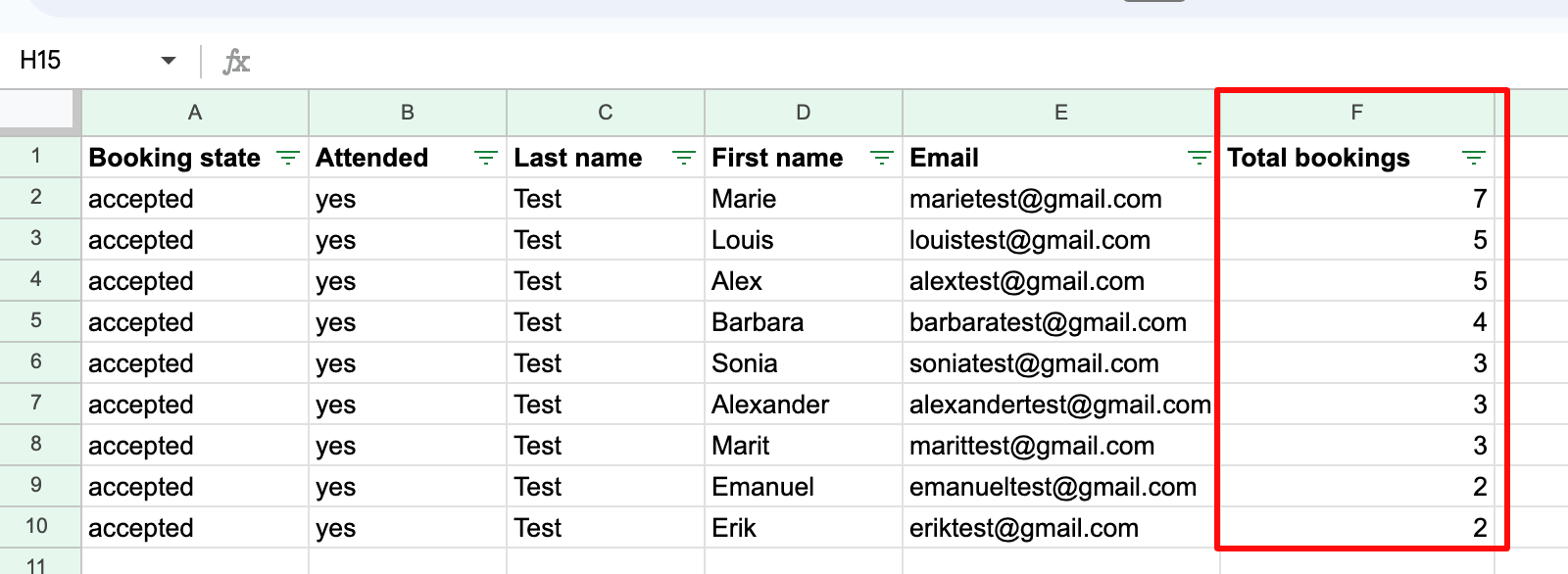This screenshot has height=574, width=1568.
Task: Select row 10 header
Action: tap(36, 527)
